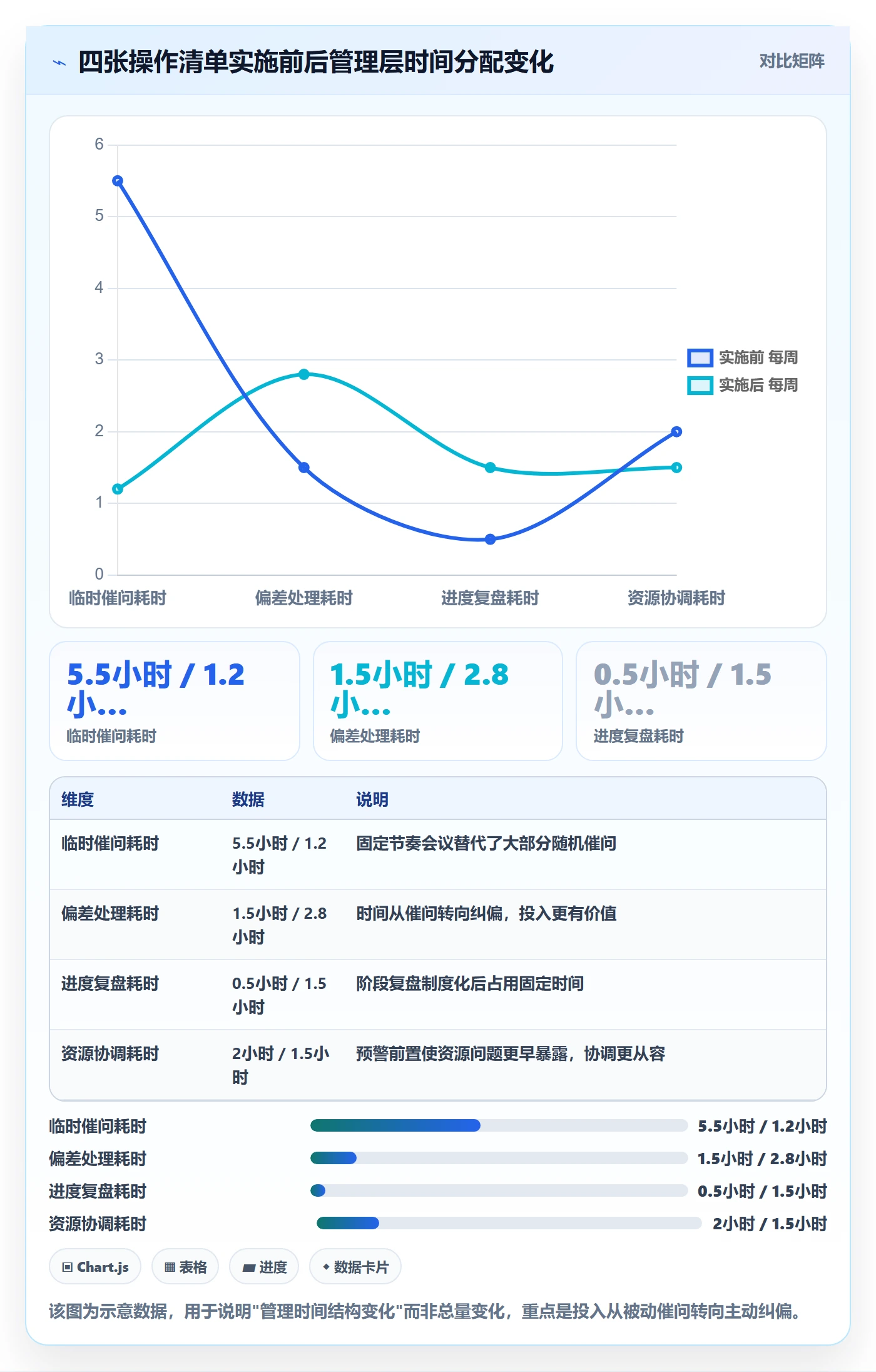Select the table cell 1.5小时 / 2.8 小时
Screen dimensions: 876x1372
pos(280,925)
